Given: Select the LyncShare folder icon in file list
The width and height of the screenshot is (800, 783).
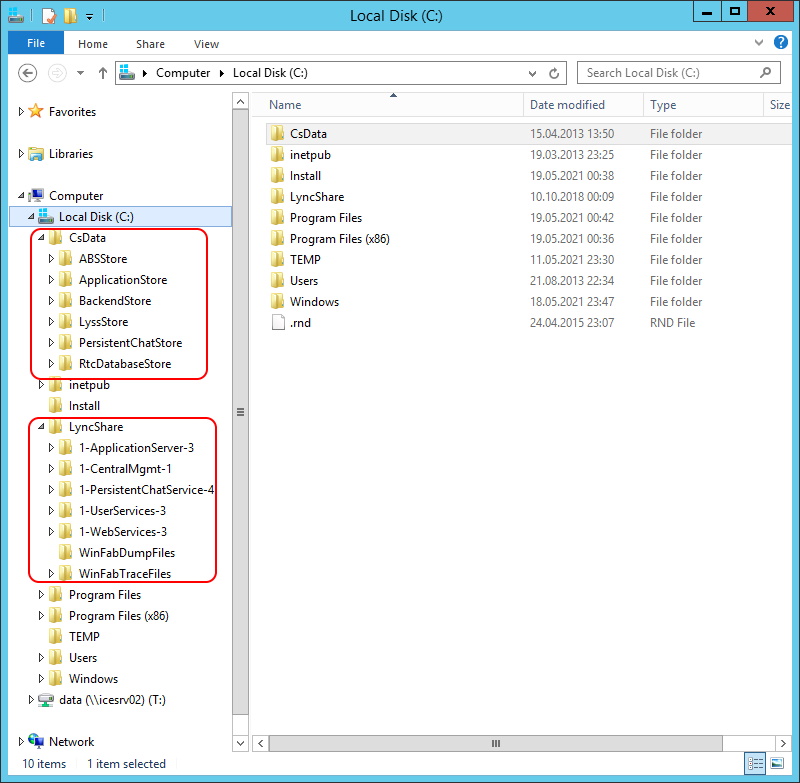Looking at the screenshot, I should (277, 196).
